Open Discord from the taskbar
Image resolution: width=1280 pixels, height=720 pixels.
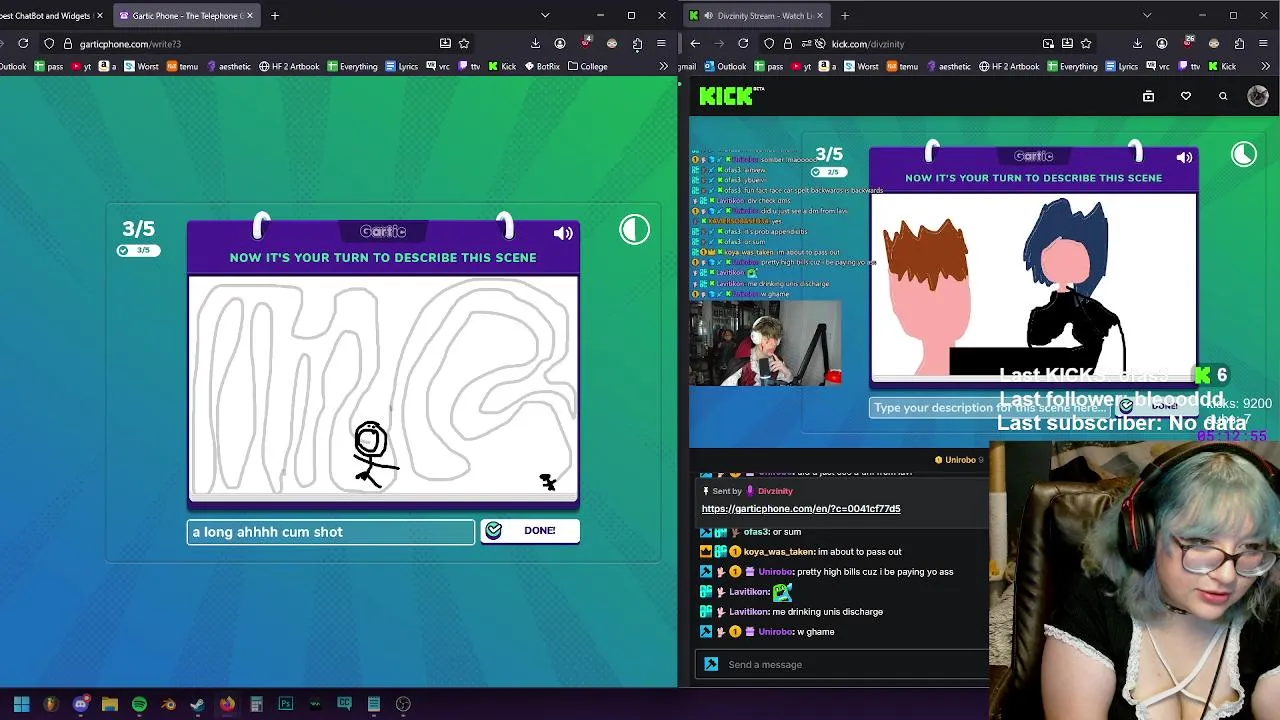pyautogui.click(x=80, y=704)
